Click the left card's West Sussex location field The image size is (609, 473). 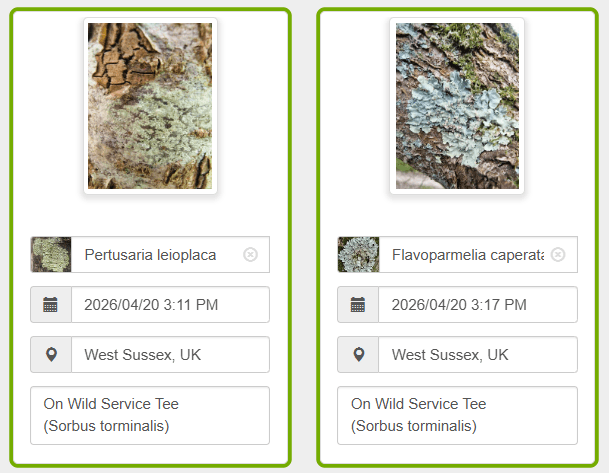(170, 355)
